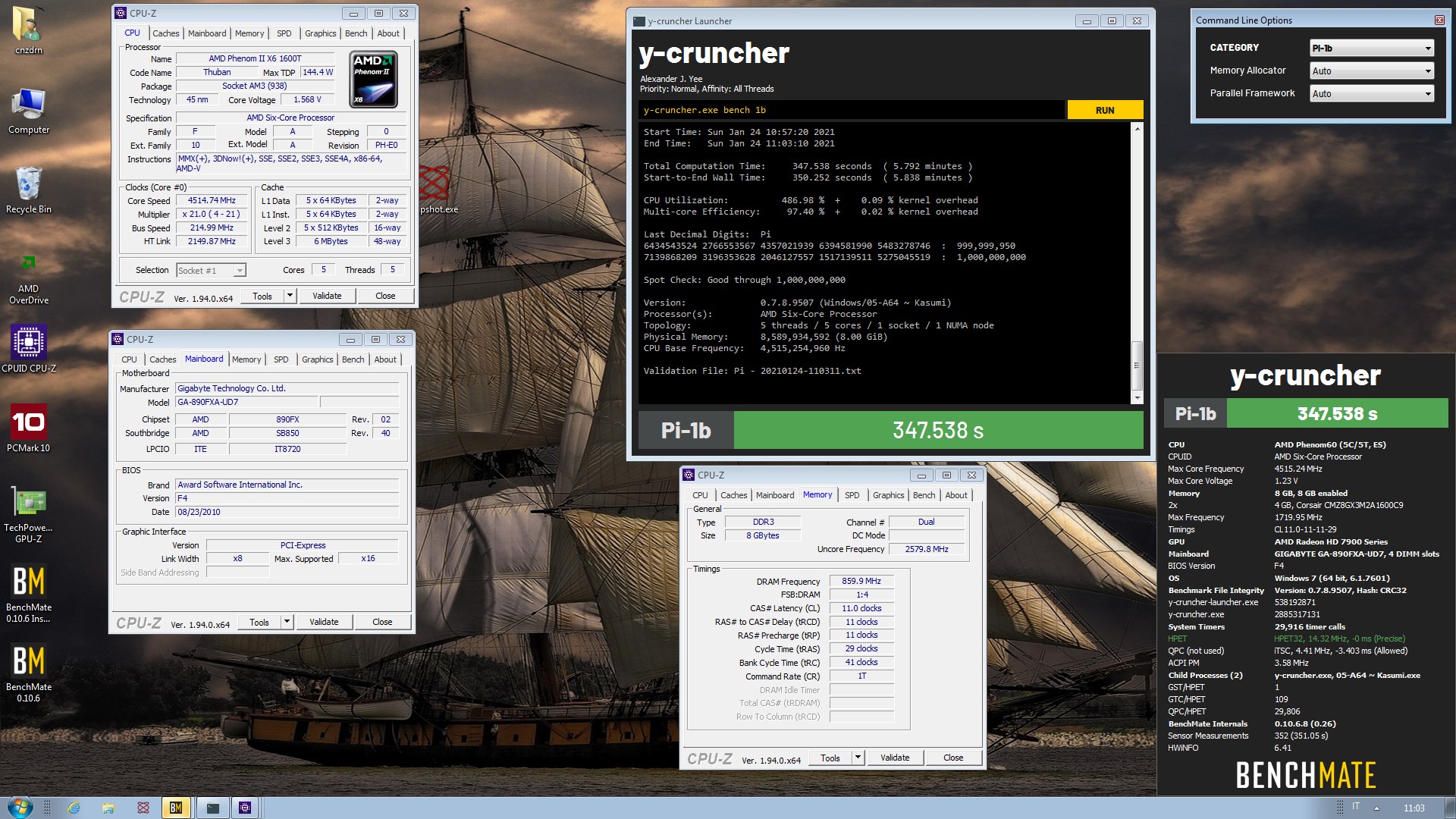
Task: Click the y-cruncher Launcher title icon
Action: 639,21
